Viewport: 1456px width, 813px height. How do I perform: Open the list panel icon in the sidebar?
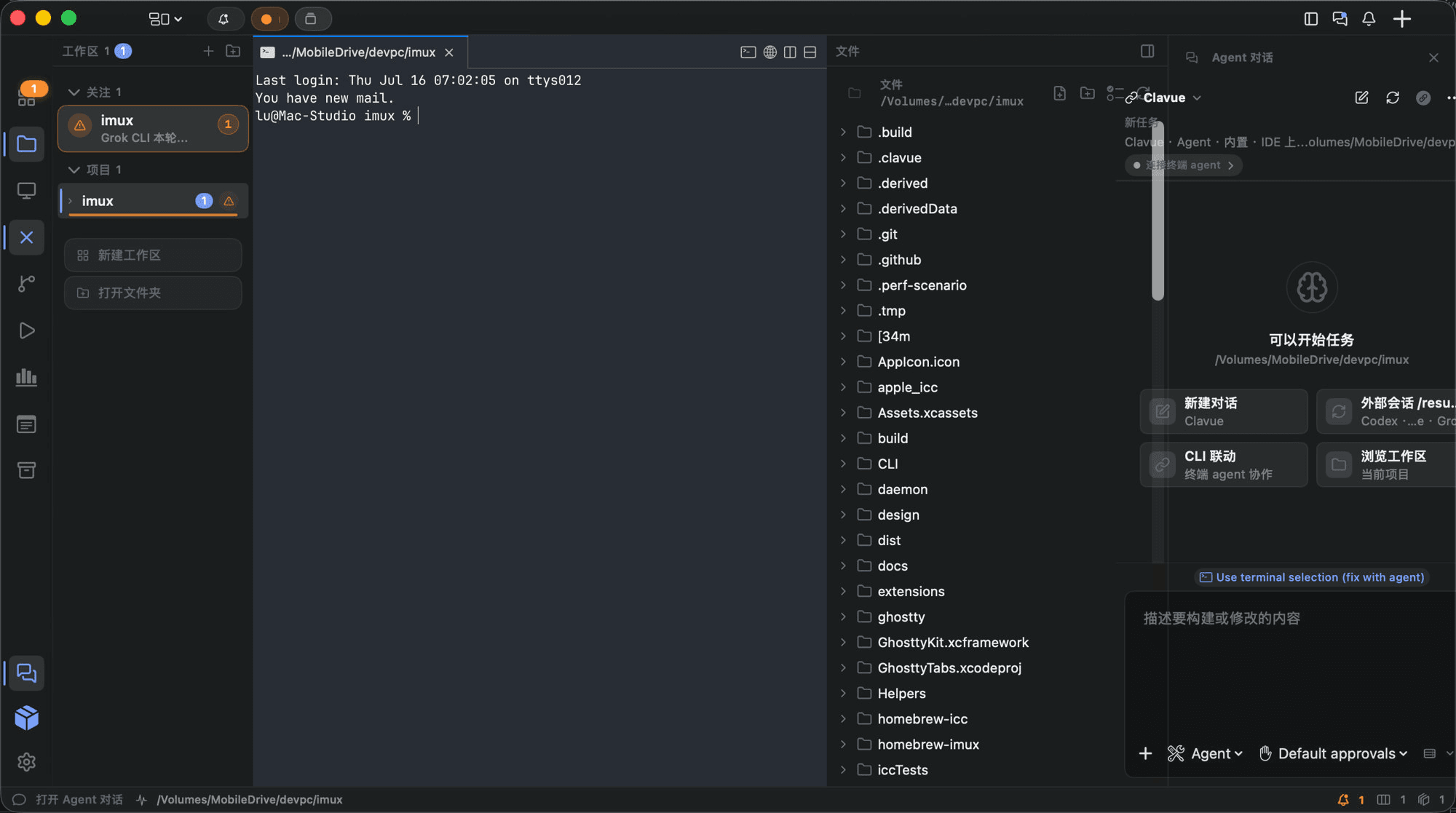click(x=27, y=424)
